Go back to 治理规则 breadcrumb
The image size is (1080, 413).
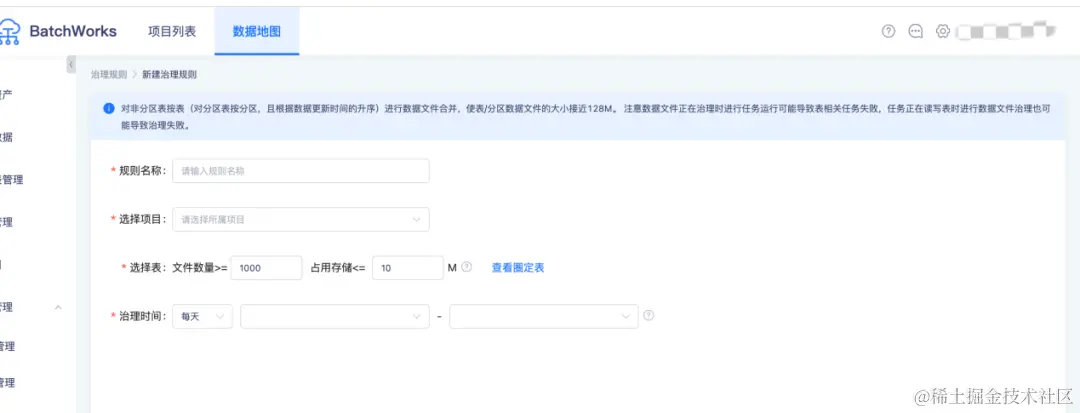pyautogui.click(x=109, y=74)
